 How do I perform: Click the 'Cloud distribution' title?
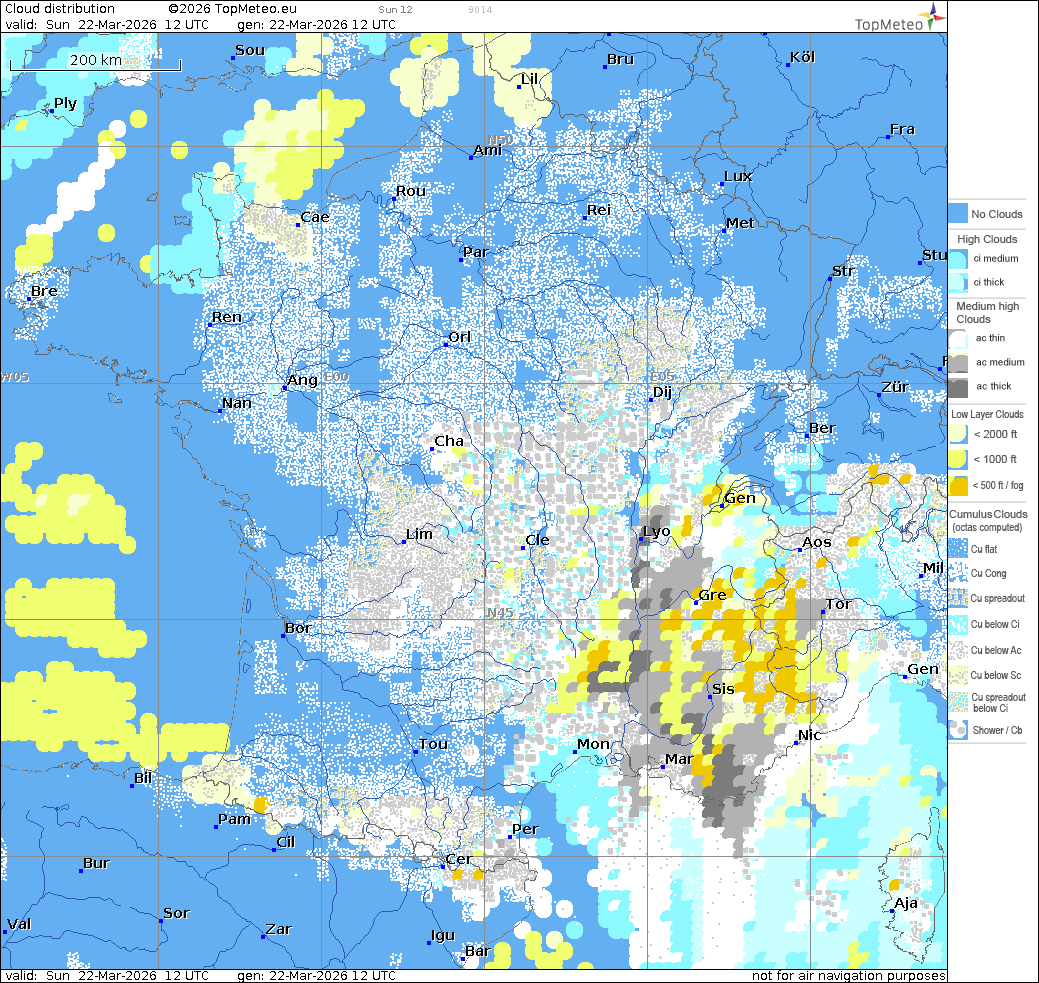pyautogui.click(x=60, y=9)
